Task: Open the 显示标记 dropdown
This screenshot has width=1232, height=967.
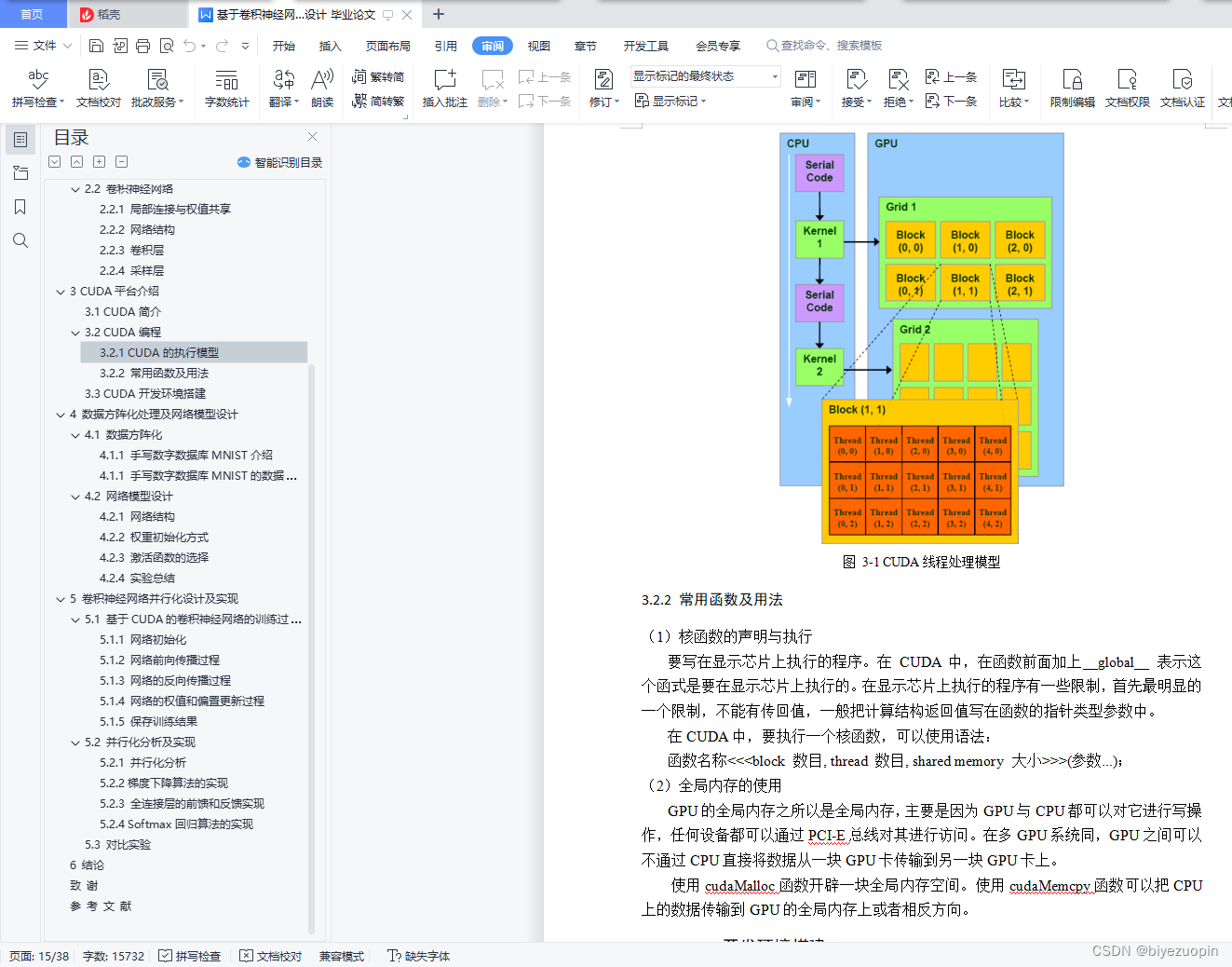Action: (x=670, y=101)
